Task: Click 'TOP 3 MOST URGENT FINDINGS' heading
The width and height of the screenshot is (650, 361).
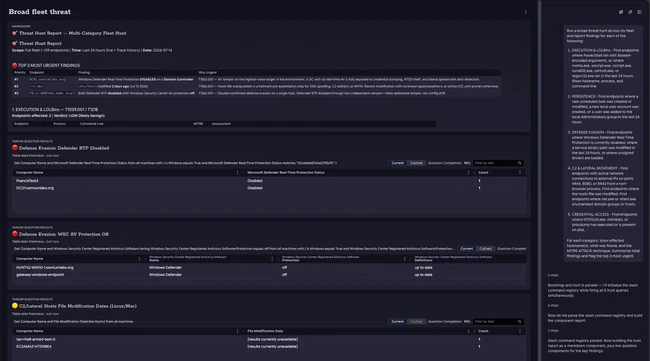Action: click(x=49, y=65)
